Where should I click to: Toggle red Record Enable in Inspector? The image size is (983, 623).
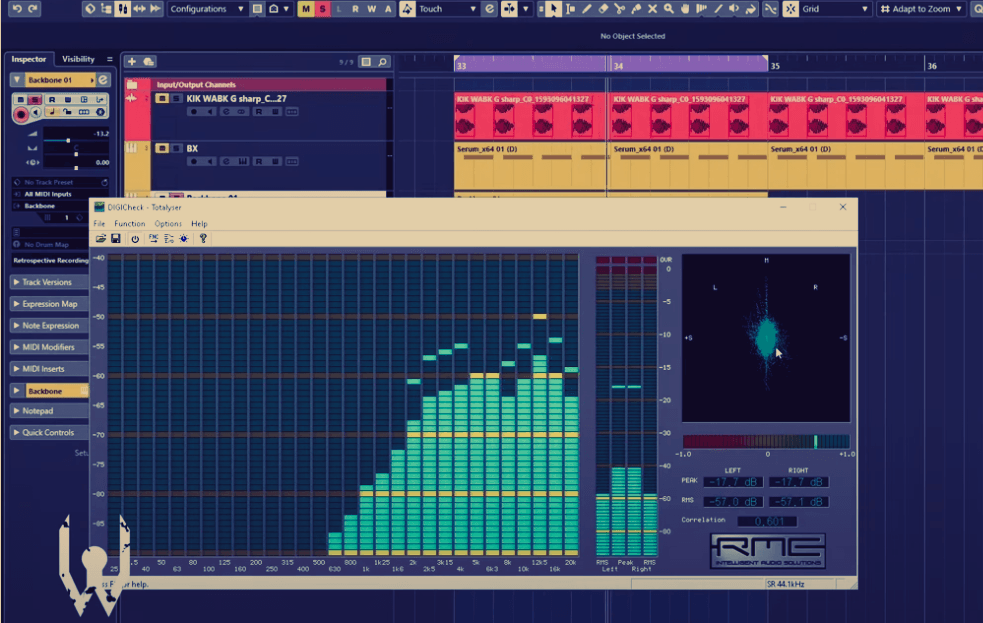[21, 114]
